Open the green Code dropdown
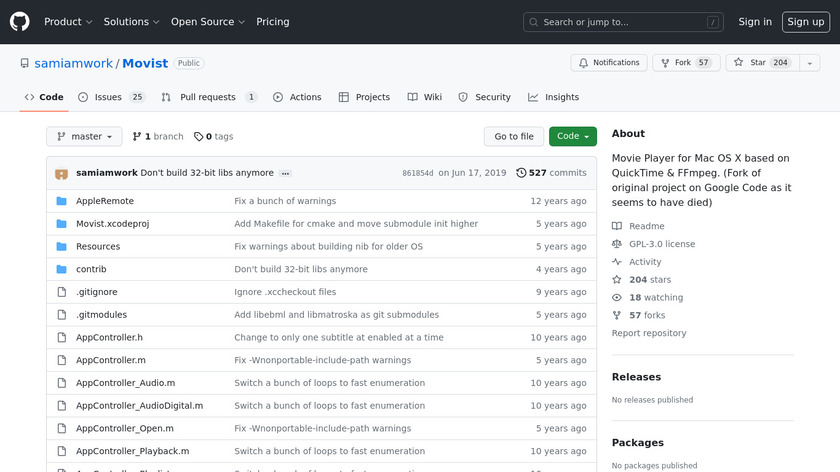This screenshot has width=840, height=472. coord(572,136)
